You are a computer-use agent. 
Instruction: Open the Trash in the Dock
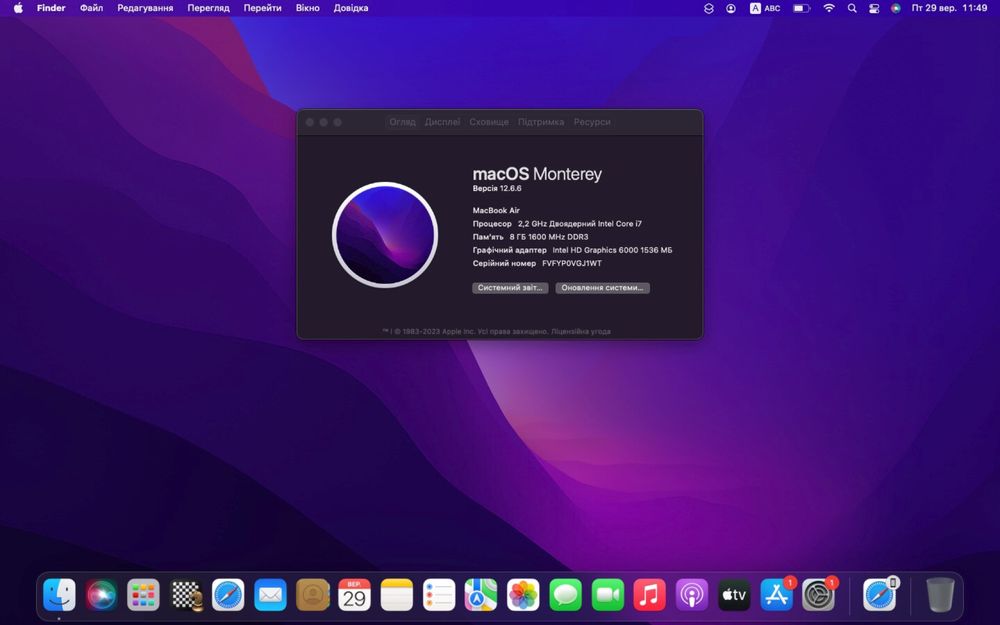(940, 595)
